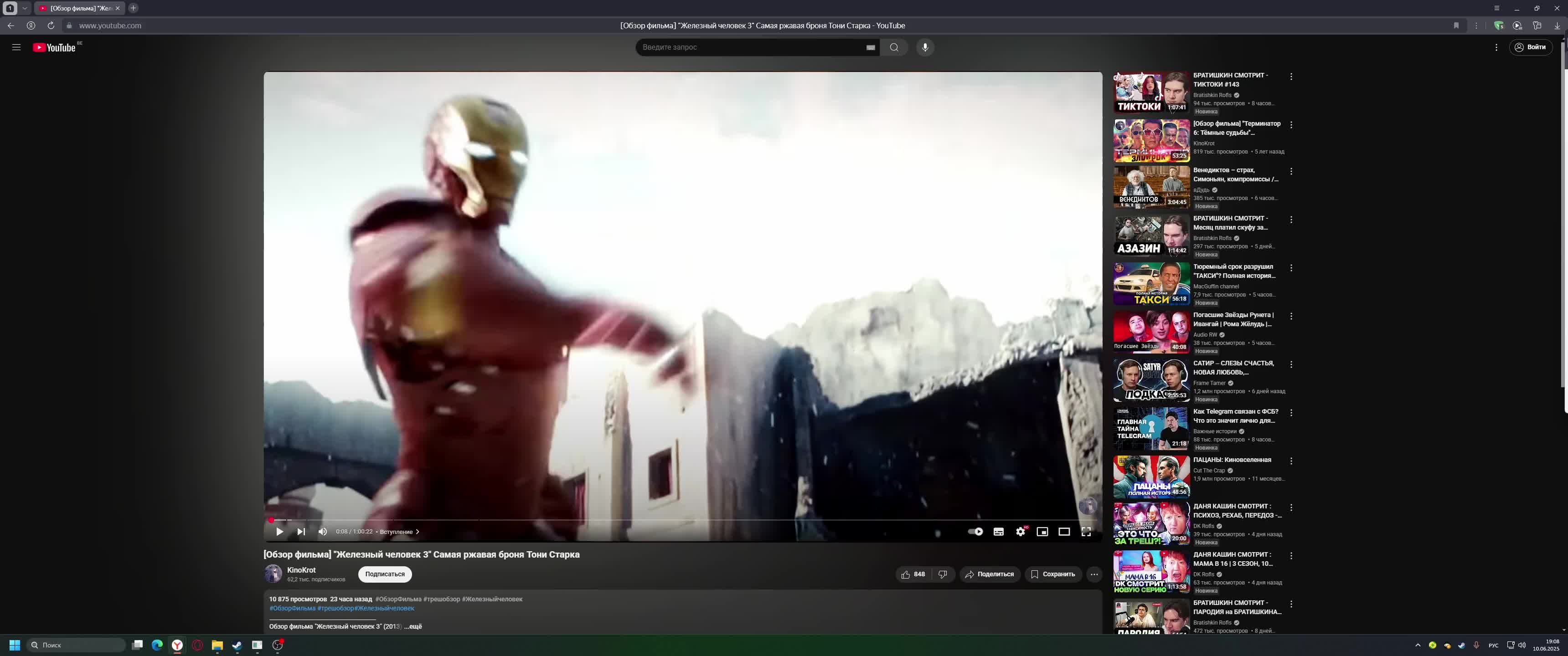Image resolution: width=1568 pixels, height=656 pixels.
Task: Click the Подписаться button
Action: tap(385, 574)
